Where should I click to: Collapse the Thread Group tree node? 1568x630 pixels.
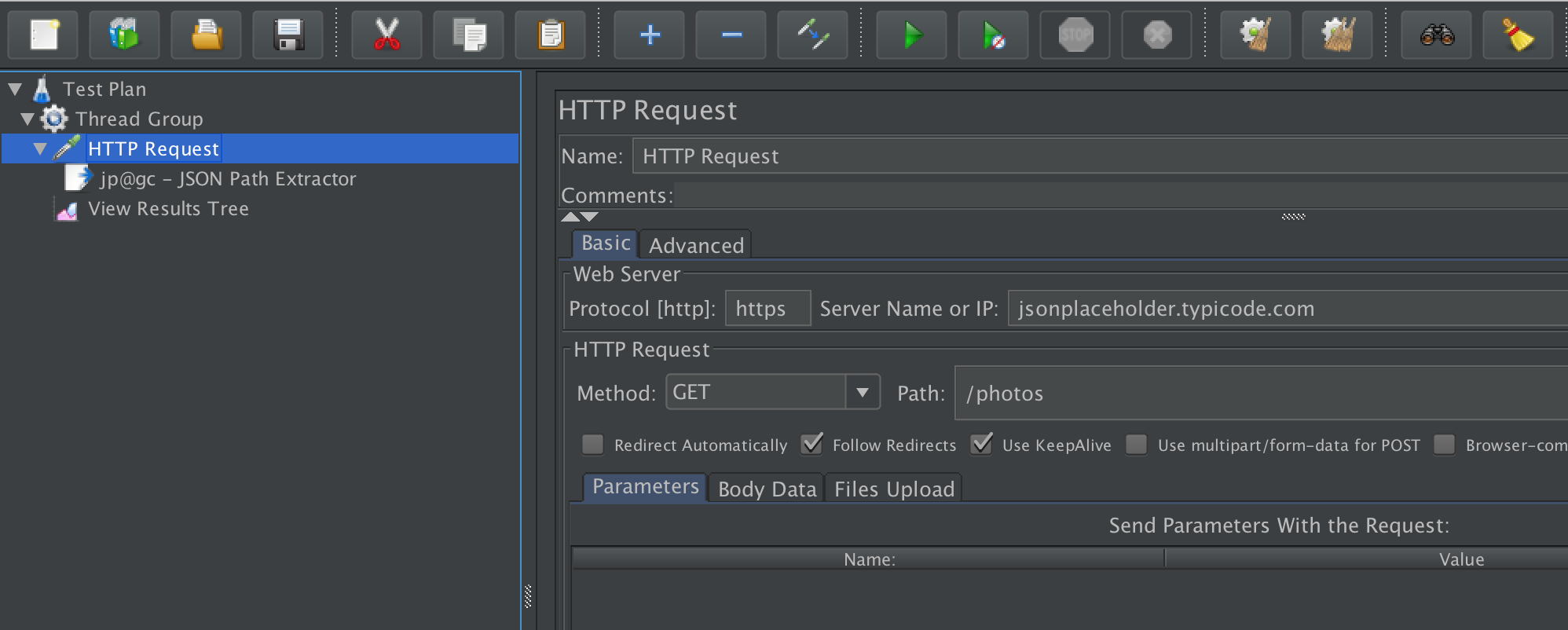click(27, 119)
